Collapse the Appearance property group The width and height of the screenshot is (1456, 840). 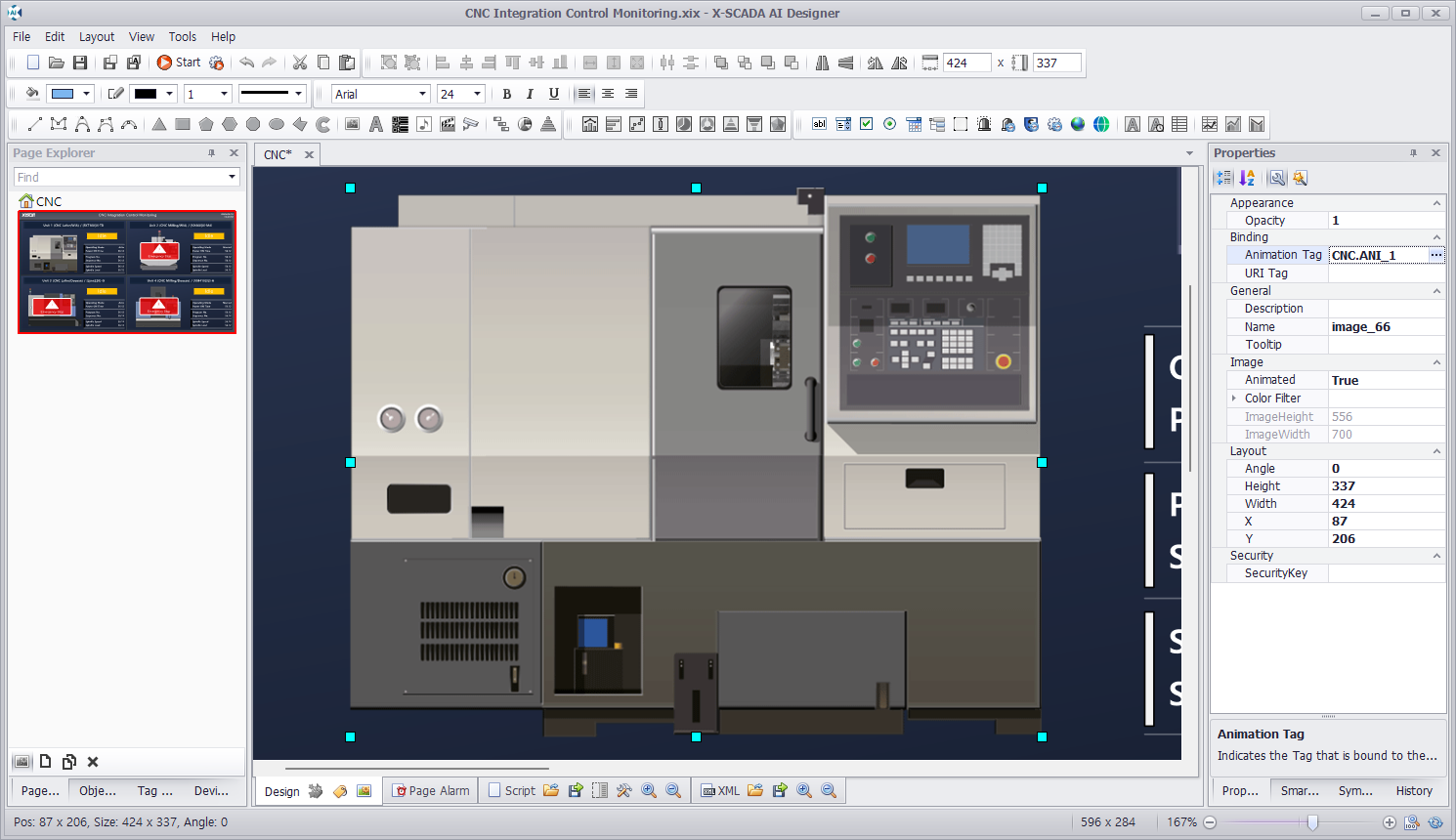pos(1436,203)
